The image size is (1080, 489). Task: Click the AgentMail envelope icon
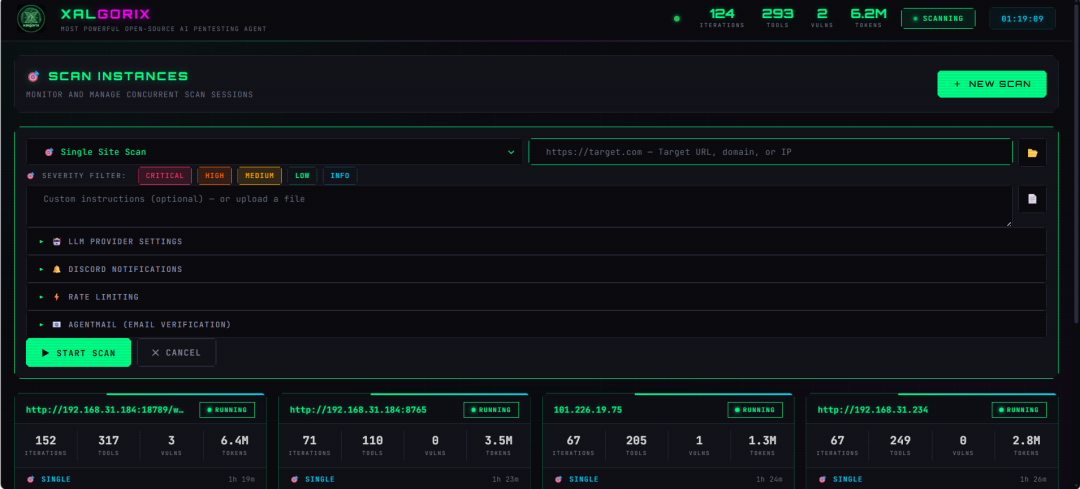click(56, 324)
